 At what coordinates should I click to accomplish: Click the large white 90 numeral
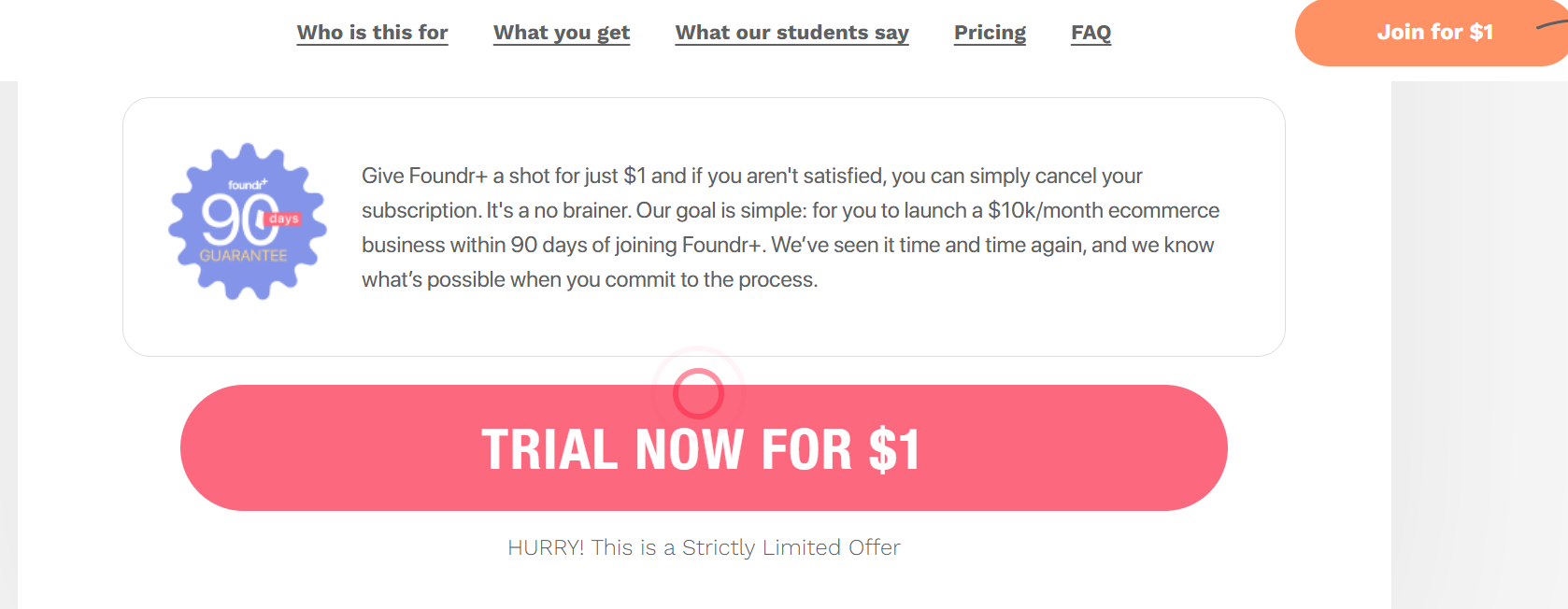[x=234, y=220]
